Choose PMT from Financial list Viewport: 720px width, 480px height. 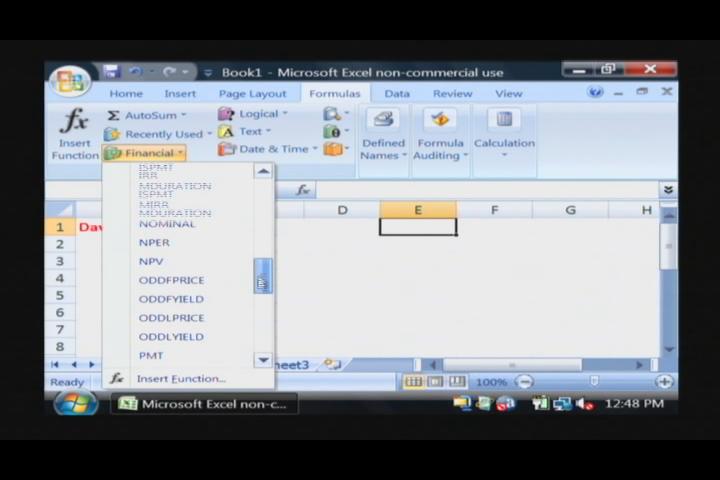(151, 356)
